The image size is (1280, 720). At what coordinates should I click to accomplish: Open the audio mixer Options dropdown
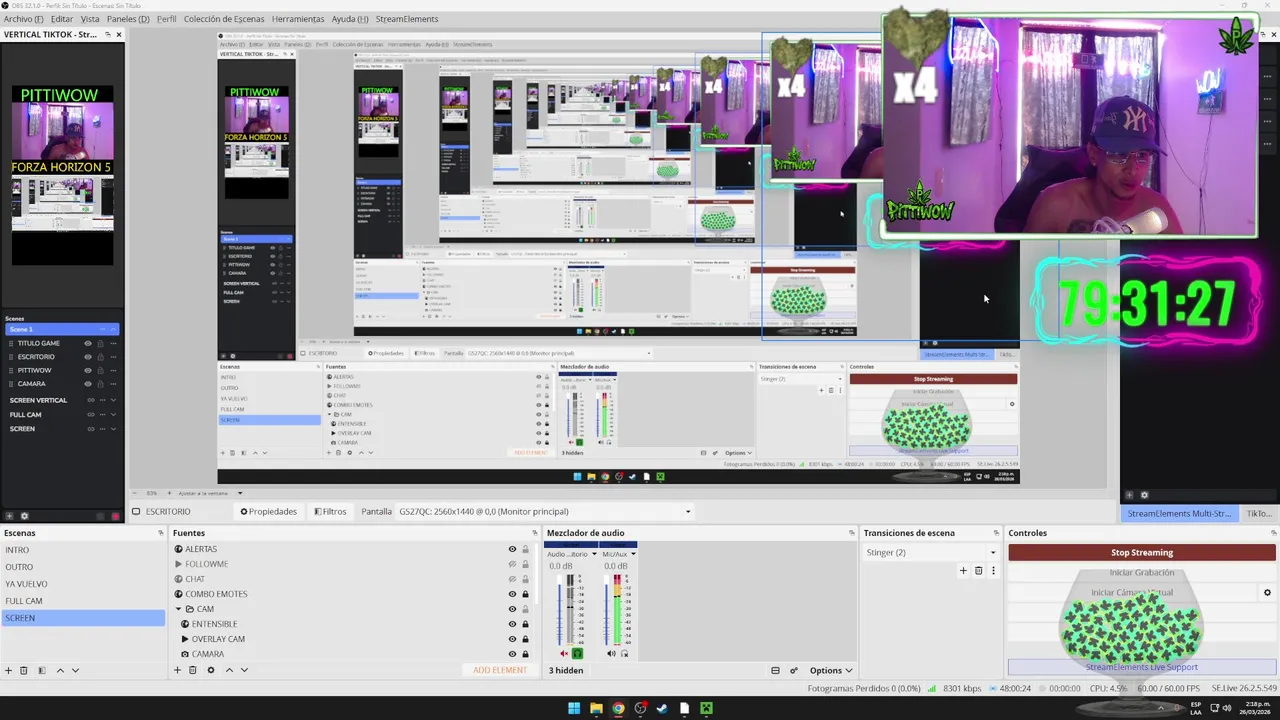click(x=831, y=670)
